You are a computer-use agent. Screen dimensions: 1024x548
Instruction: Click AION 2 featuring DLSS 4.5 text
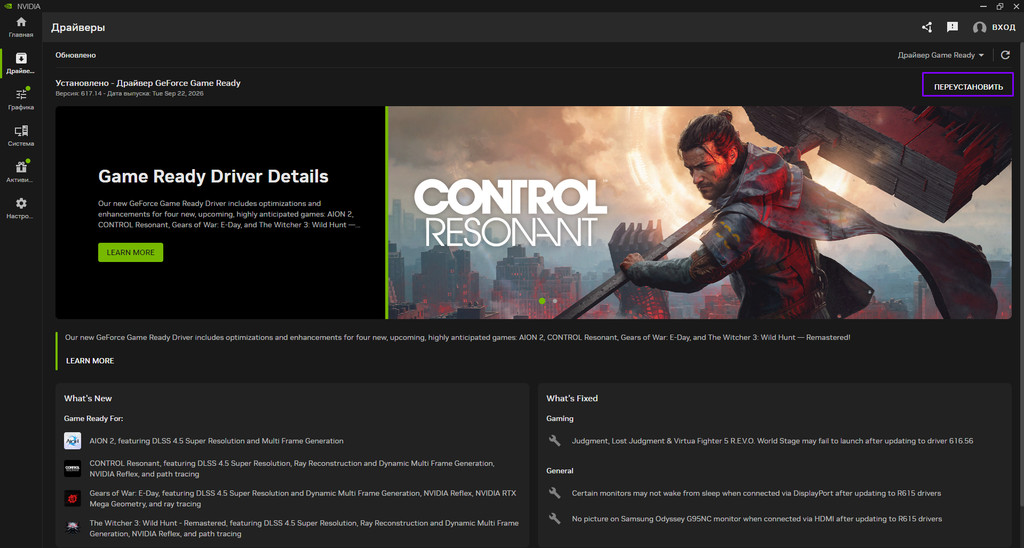[x=216, y=441]
